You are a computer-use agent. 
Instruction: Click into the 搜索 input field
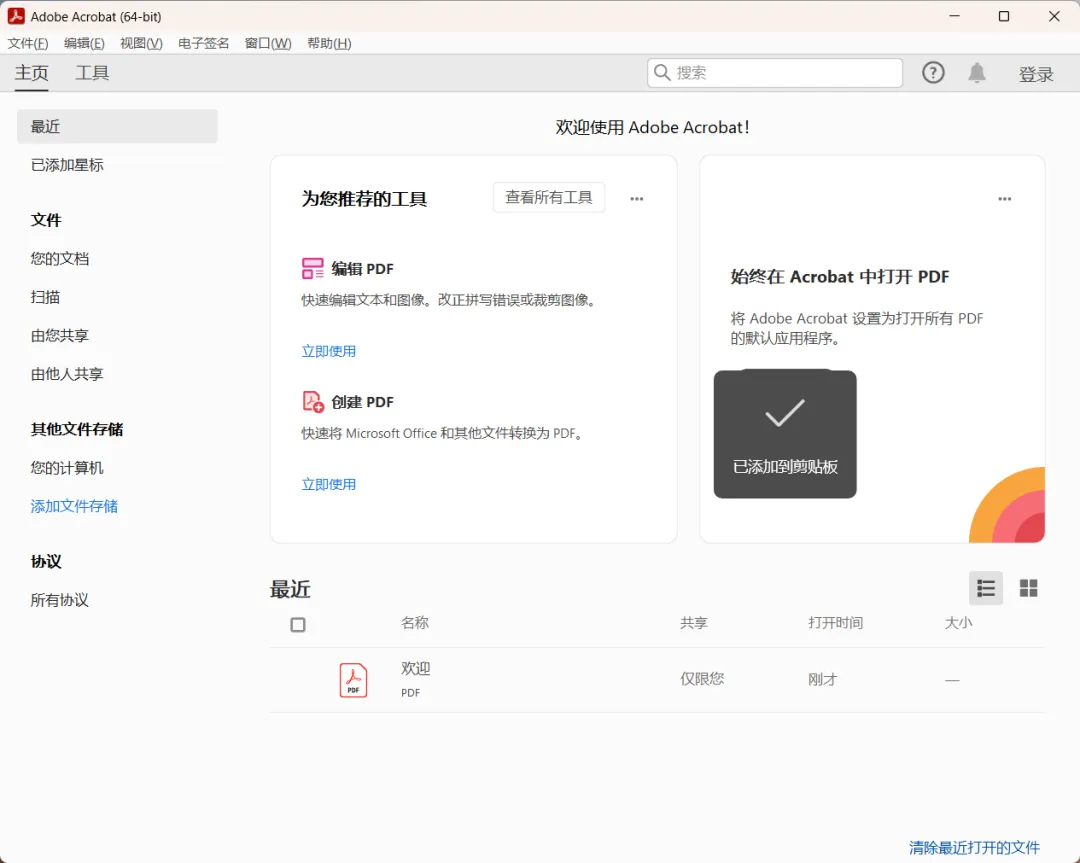point(775,72)
